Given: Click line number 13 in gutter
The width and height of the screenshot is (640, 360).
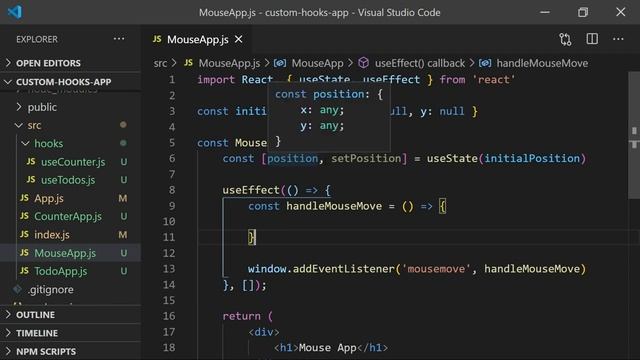Looking at the screenshot, I should coord(169,269).
